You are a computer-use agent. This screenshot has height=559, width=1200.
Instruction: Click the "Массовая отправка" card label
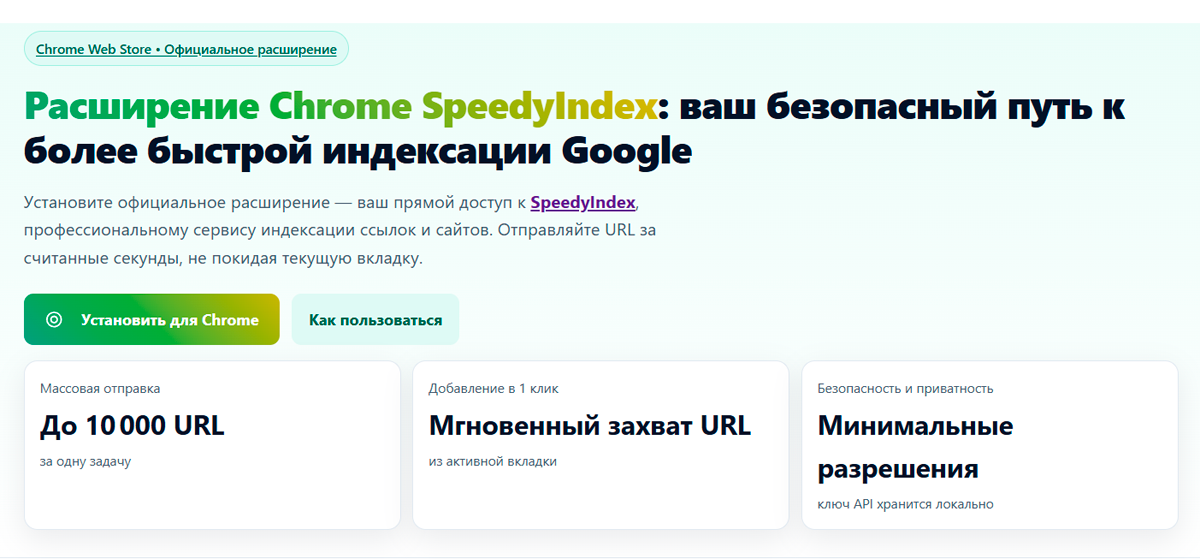100,388
